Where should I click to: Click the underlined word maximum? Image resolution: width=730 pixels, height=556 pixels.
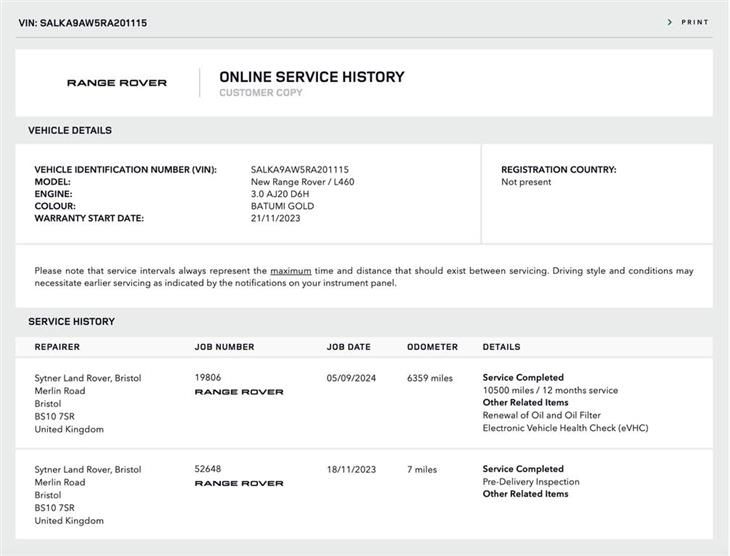click(291, 271)
